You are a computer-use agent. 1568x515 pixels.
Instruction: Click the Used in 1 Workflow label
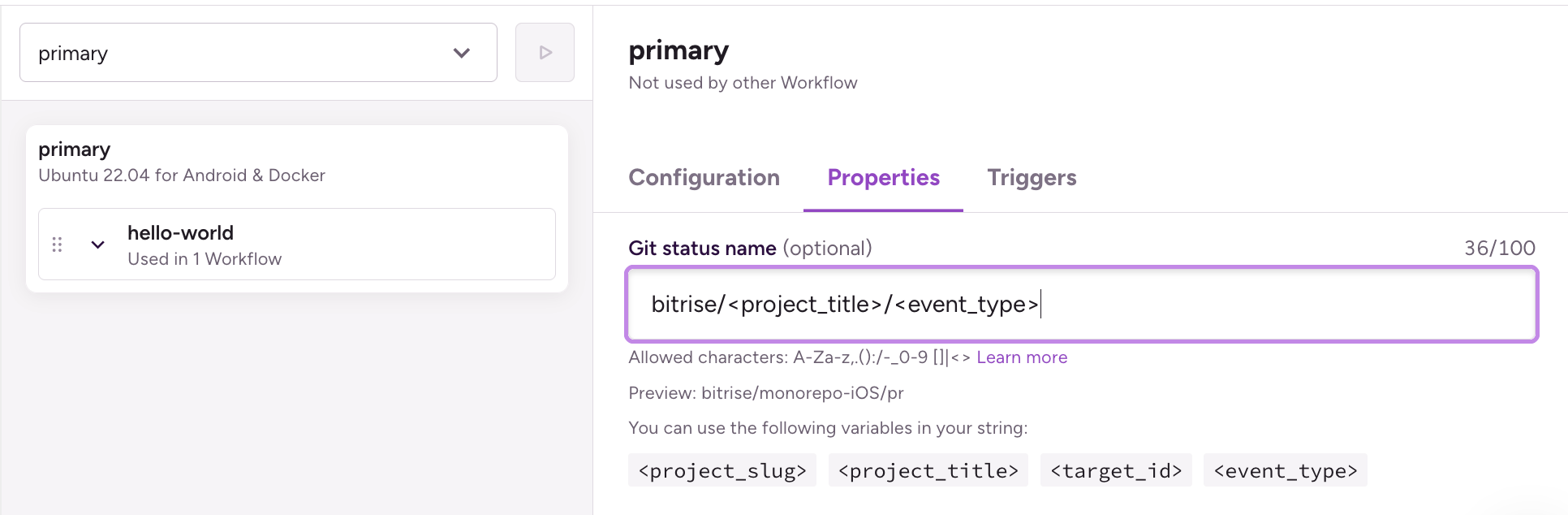(x=205, y=259)
